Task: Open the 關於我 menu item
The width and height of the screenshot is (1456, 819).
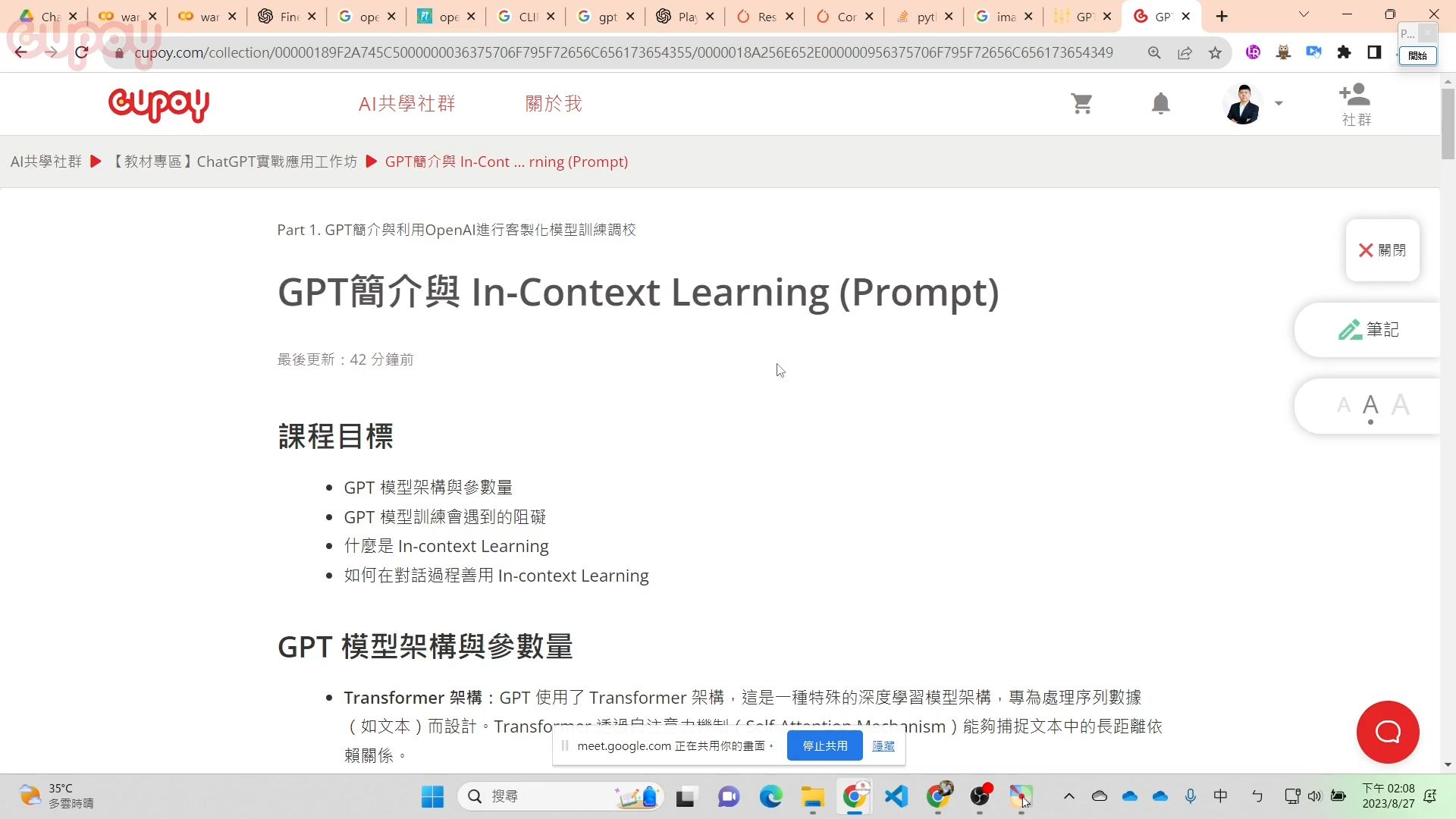Action: (x=554, y=103)
